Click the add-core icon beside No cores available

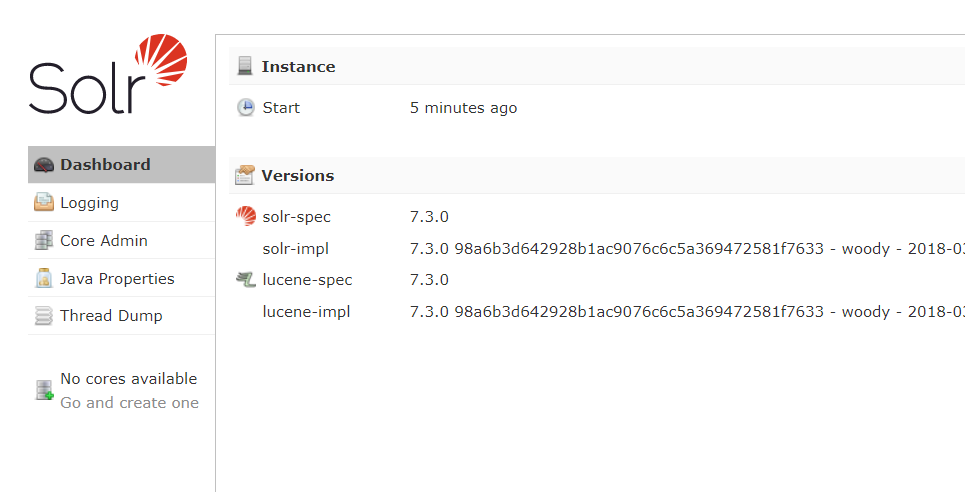tap(44, 390)
